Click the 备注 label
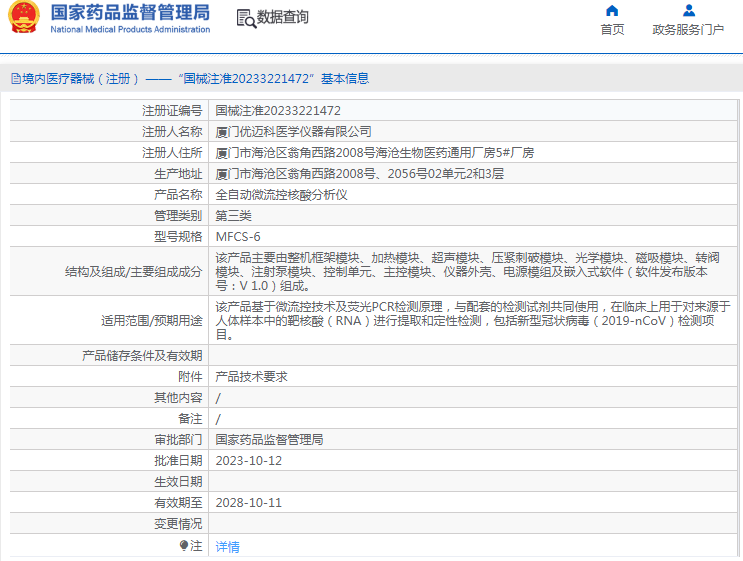This screenshot has height=561, width=743. coord(190,419)
